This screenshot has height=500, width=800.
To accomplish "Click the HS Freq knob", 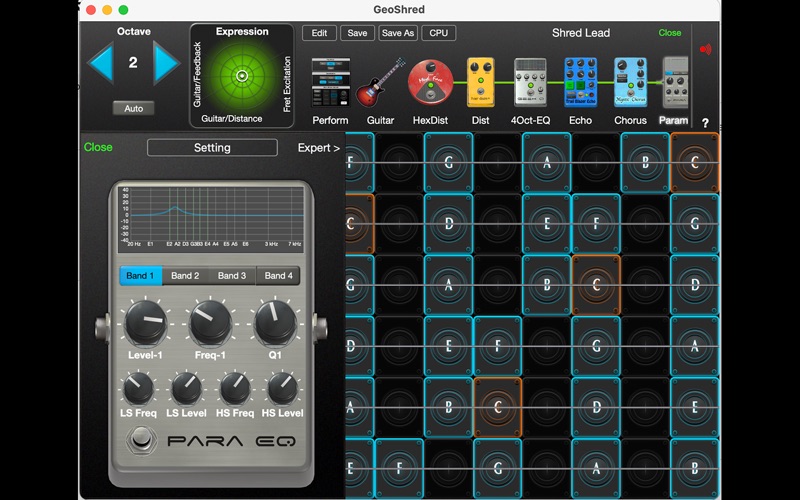I will 235,388.
